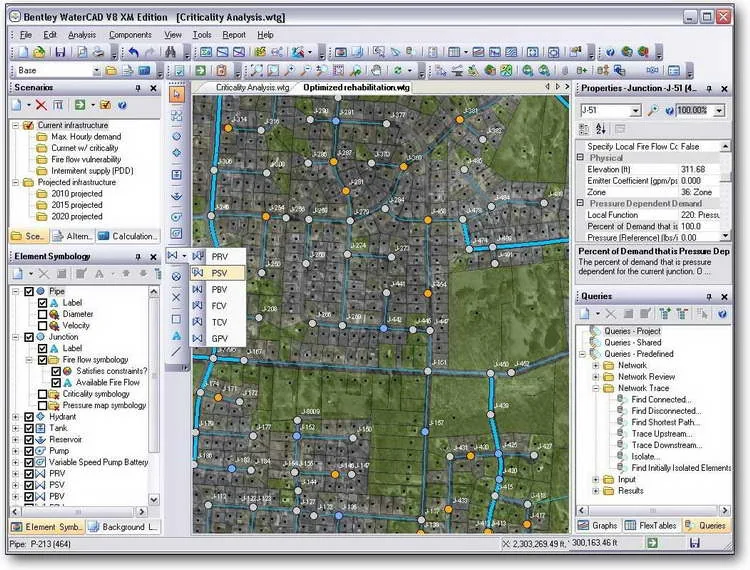
Task: Click the Undo arrow icon
Action: 134,52
